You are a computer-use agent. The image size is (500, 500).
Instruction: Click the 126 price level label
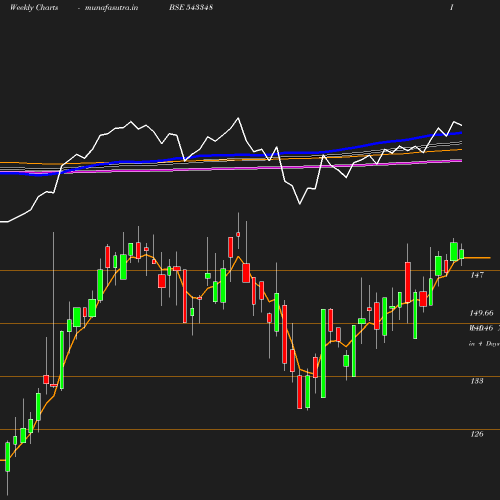(x=477, y=434)
